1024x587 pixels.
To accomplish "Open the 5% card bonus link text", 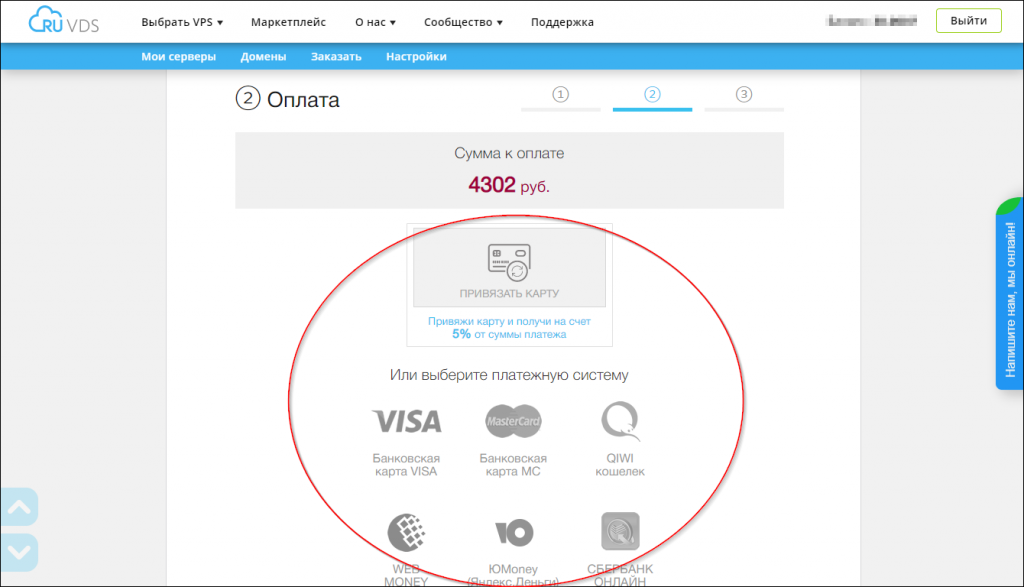I will point(509,328).
